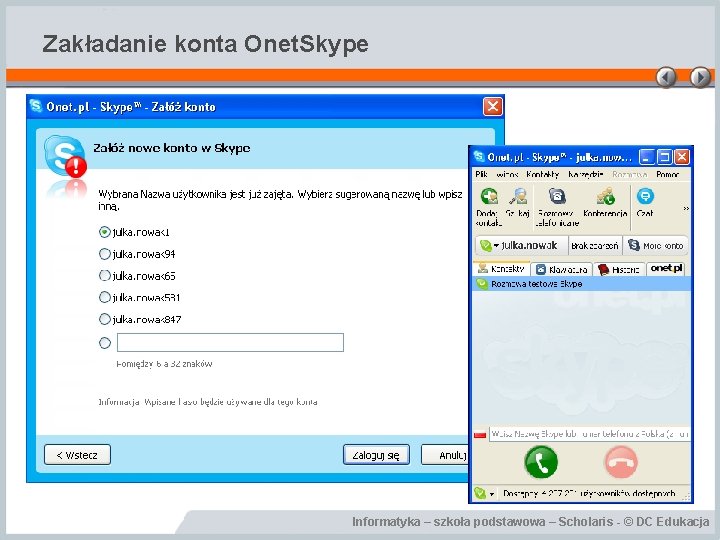Switch to Klawiatura tab
The image size is (720, 540).
click(562, 270)
